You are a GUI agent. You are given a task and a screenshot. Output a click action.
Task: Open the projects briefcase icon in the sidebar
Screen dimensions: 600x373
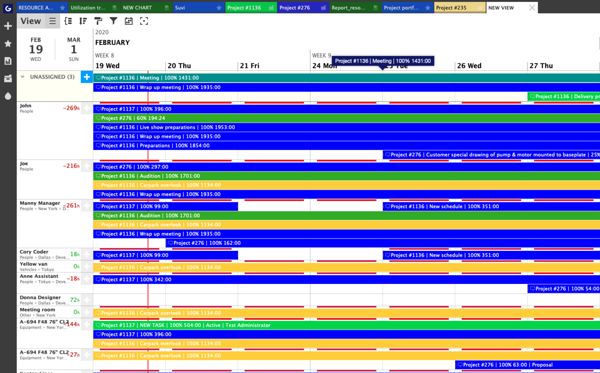point(8,78)
